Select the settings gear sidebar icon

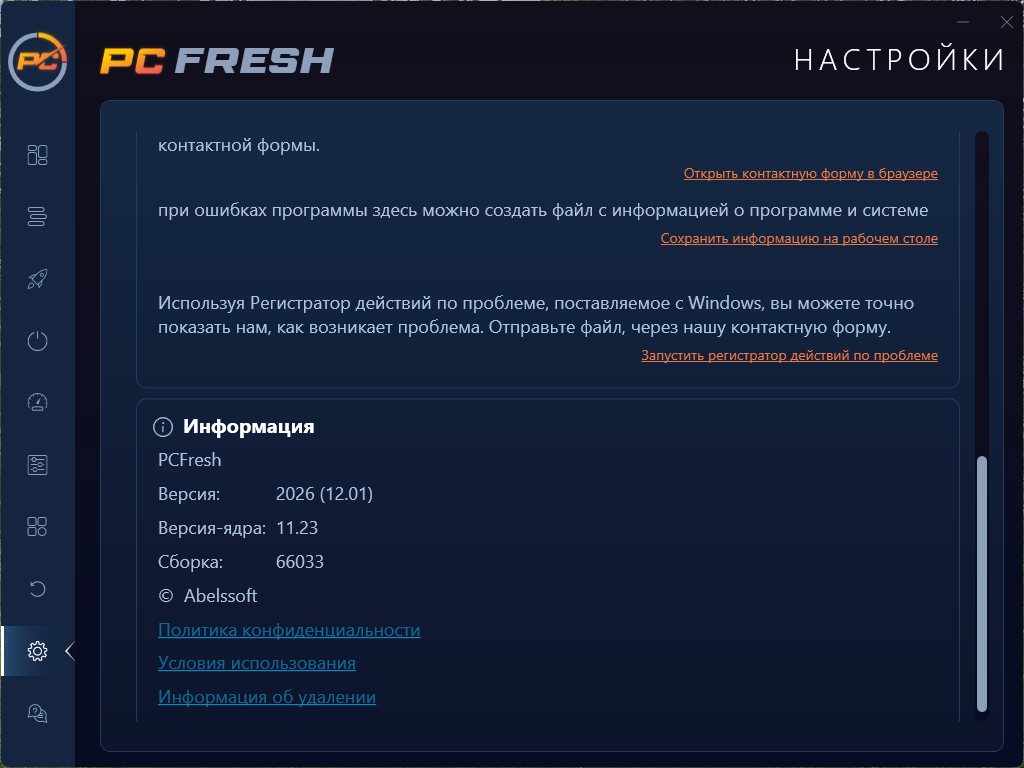tap(37, 651)
